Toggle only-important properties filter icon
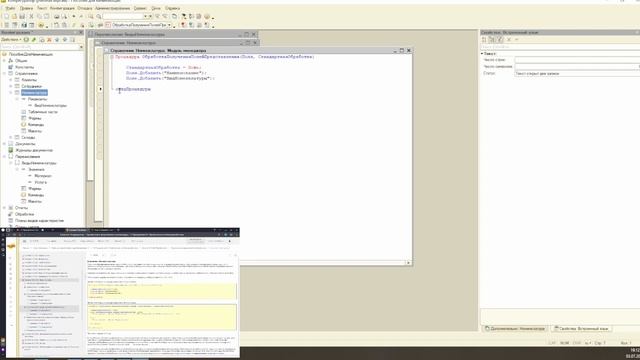Viewport: 640px width, 360px height. [x=500, y=39]
